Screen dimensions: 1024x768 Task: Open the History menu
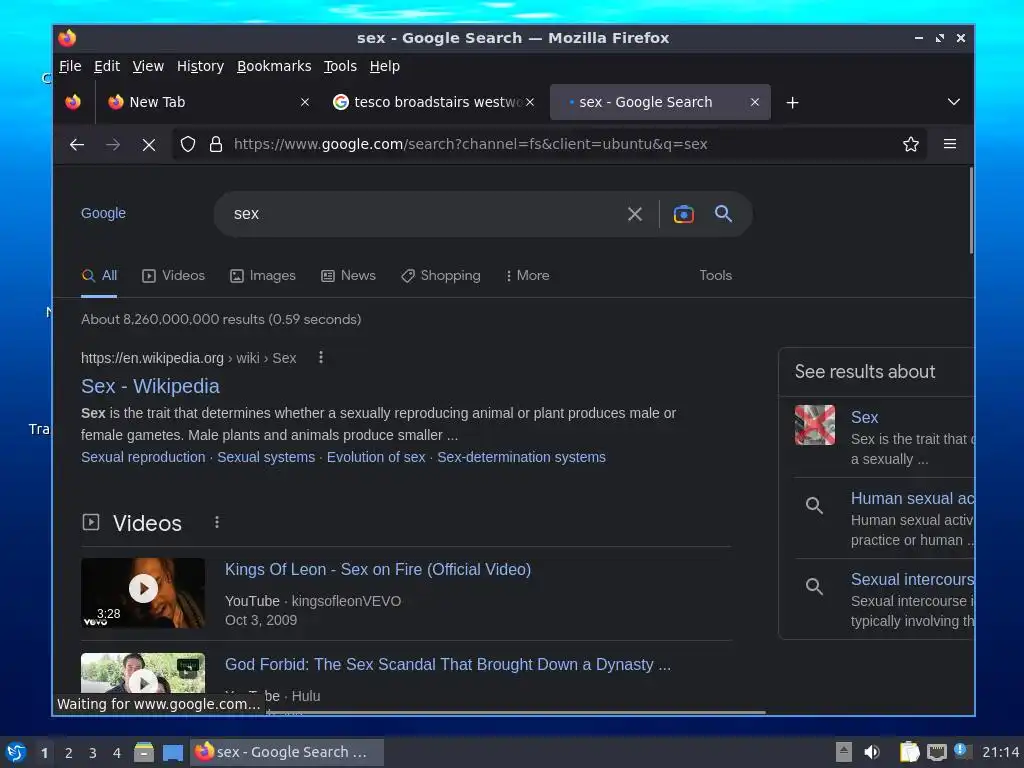[x=200, y=66]
